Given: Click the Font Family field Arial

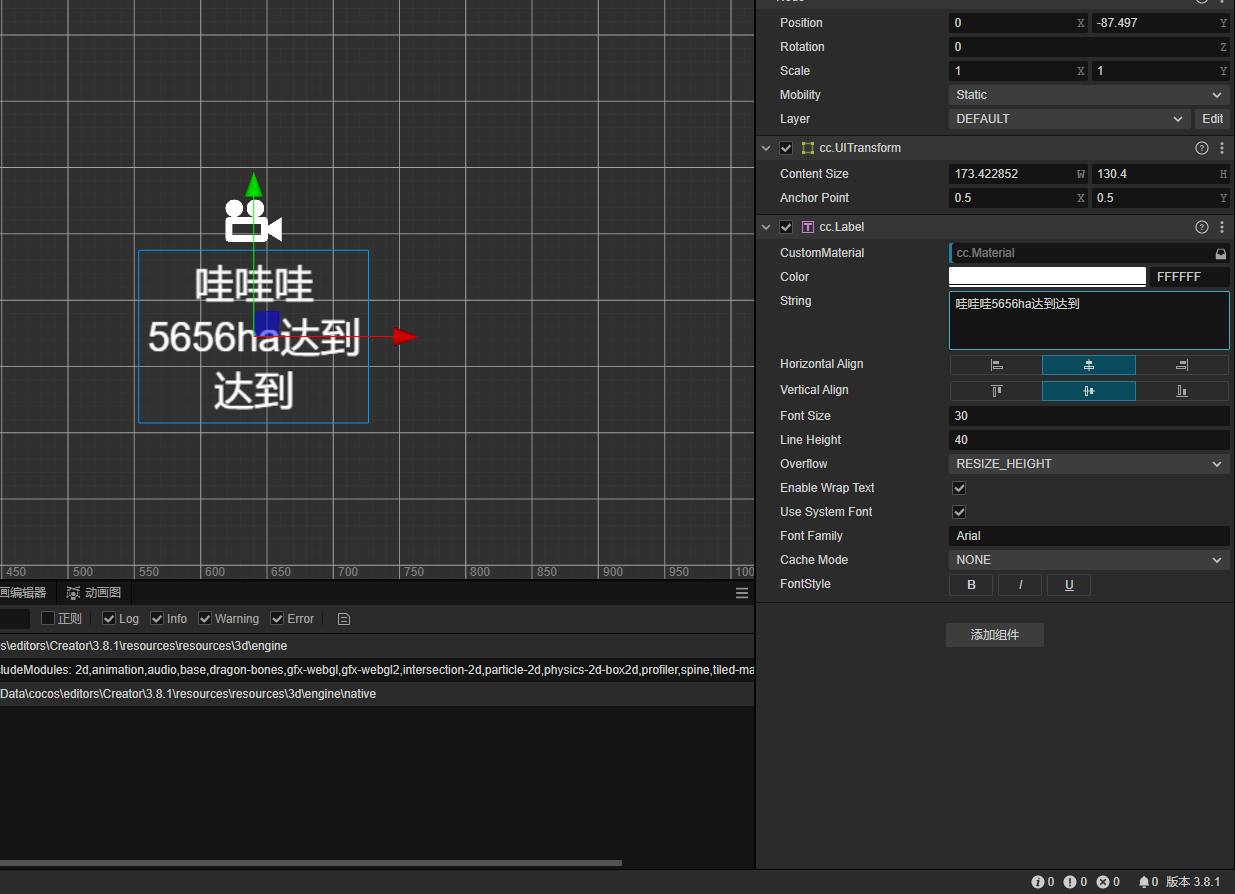Looking at the screenshot, I should click(x=1089, y=536).
